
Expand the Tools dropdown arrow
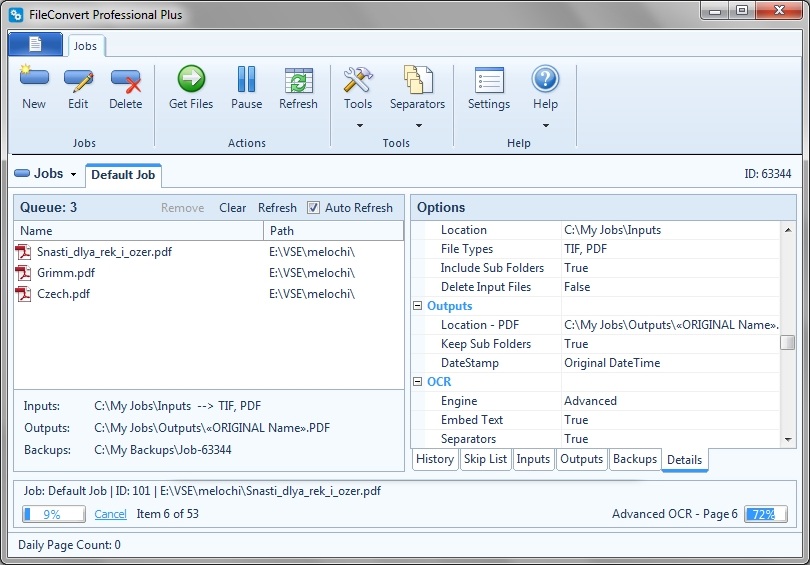tap(360, 125)
